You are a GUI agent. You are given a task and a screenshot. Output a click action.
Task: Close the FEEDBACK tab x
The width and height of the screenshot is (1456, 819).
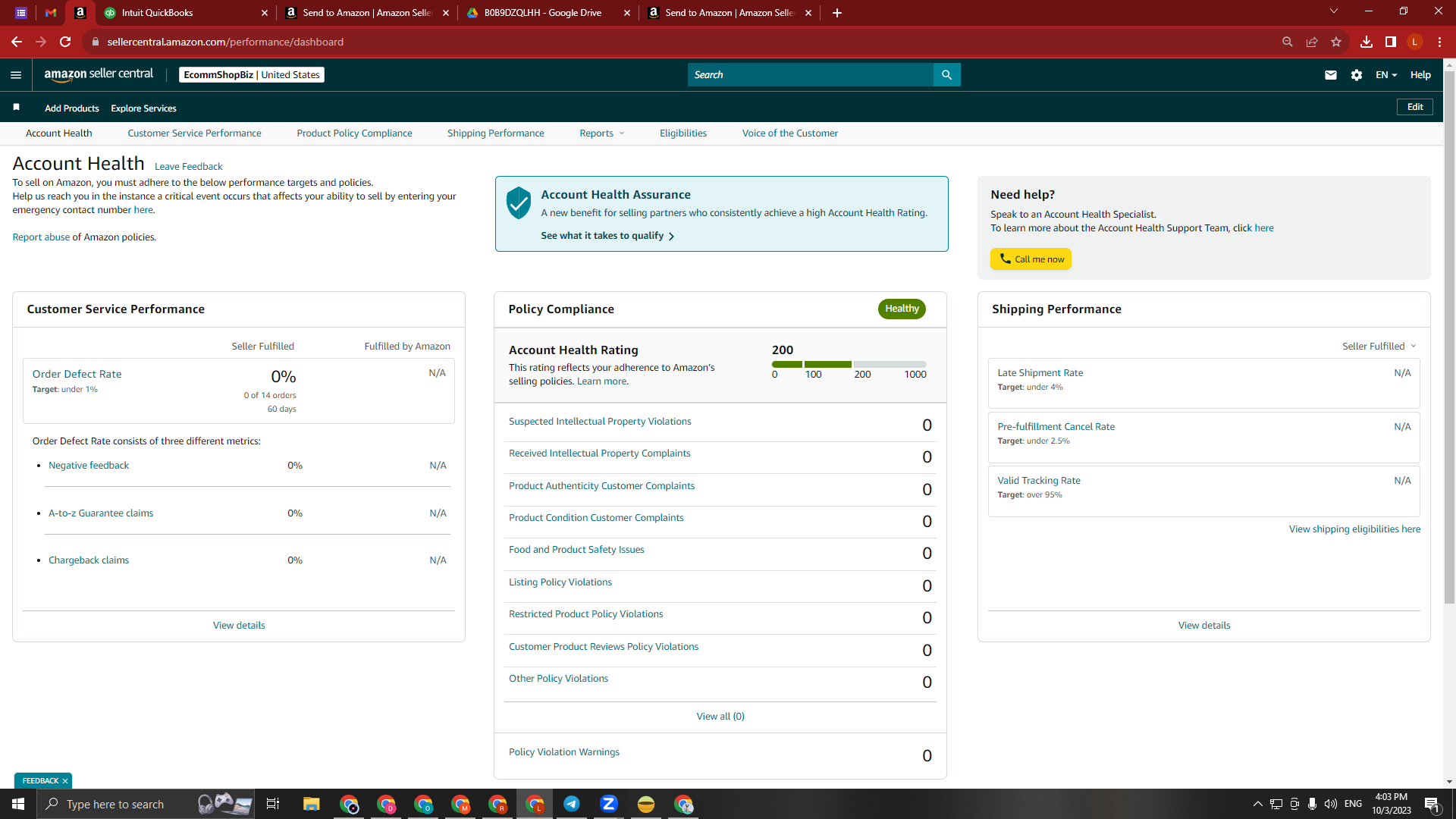65,780
